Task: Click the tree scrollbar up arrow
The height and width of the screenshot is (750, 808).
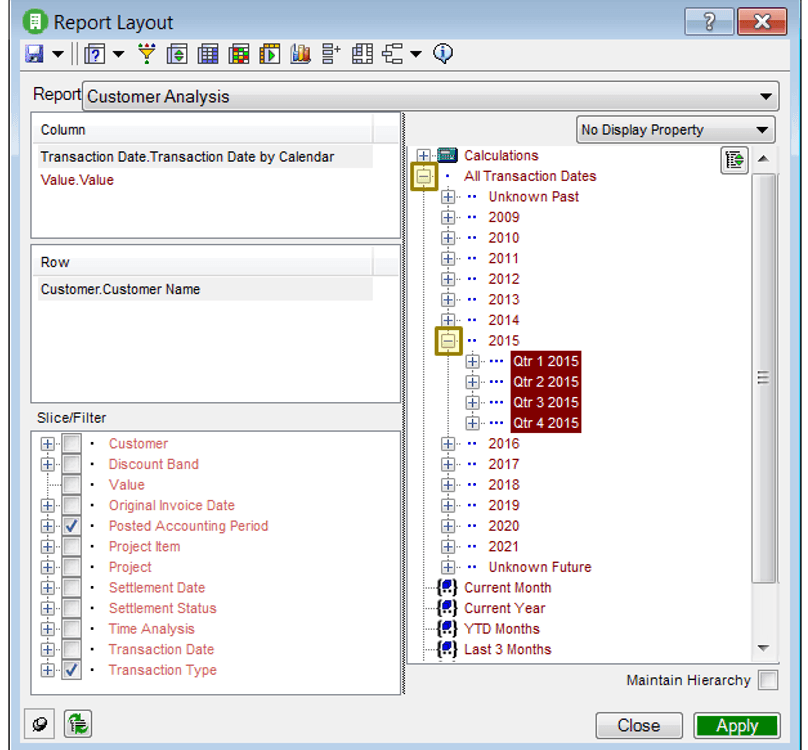Action: coord(764,159)
